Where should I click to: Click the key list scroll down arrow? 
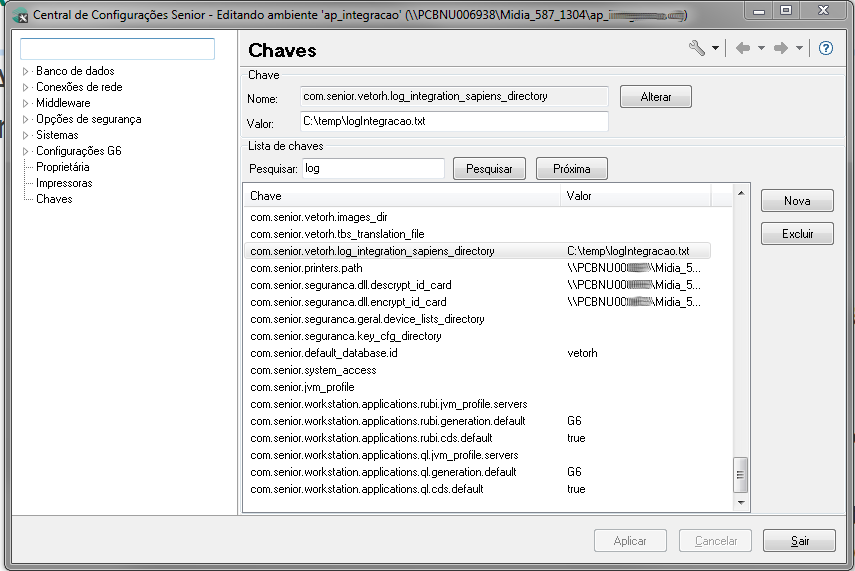tap(740, 503)
